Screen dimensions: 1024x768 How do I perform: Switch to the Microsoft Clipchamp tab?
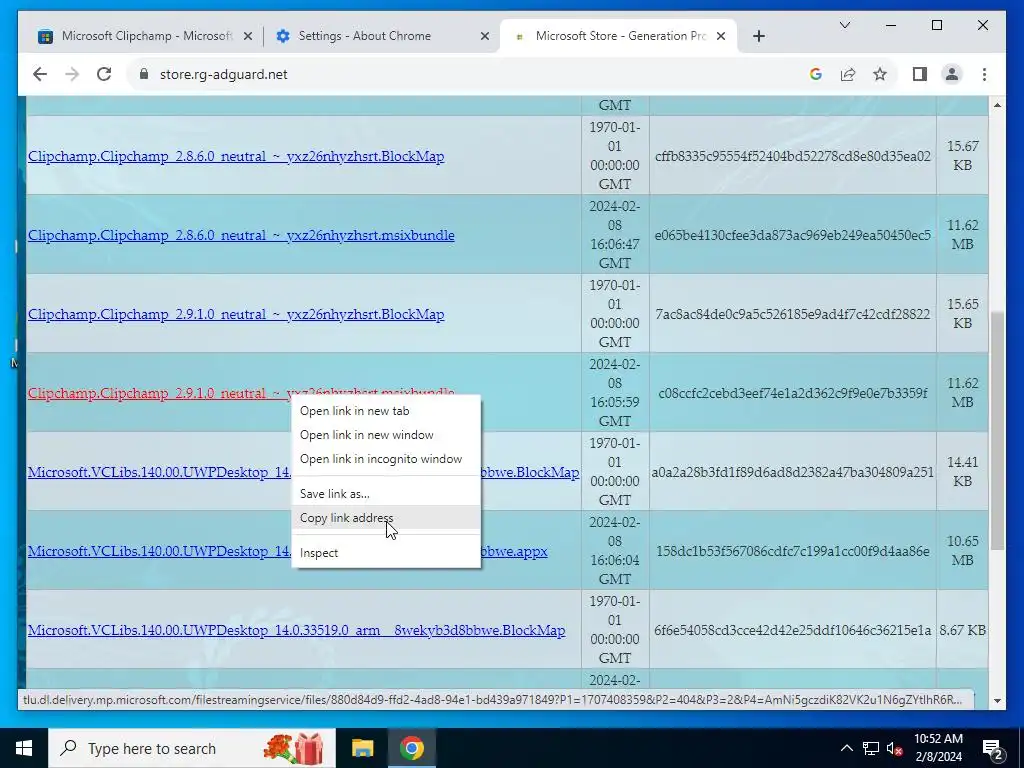[x=145, y=37]
